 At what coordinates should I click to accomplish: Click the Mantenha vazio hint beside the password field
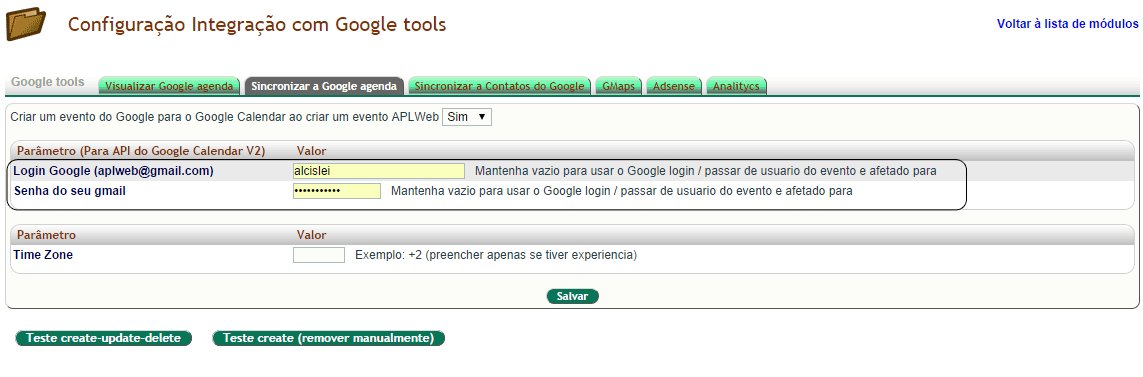pyautogui.click(x=622, y=192)
